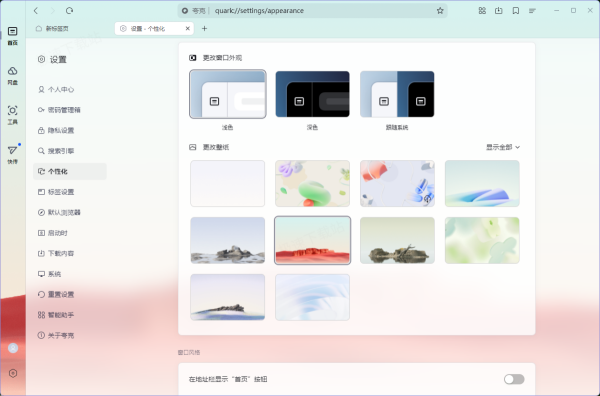Screen dimensions: 600x396
Task: Open 启动时 startup settings
Action: (70, 233)
